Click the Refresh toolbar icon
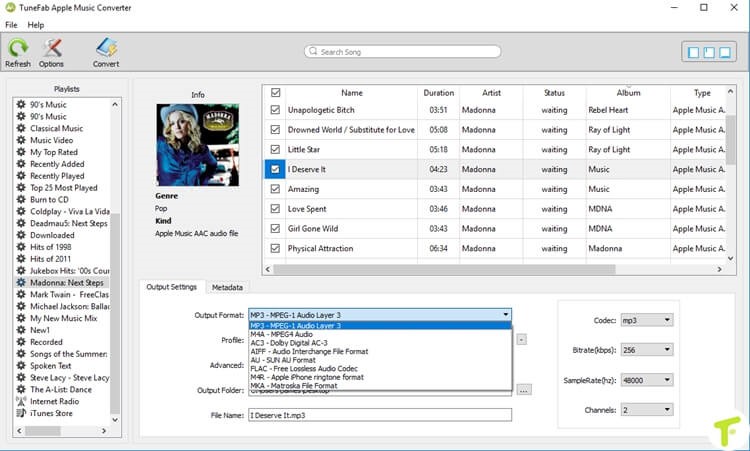Screen dimensions: 750x451 (x=18, y=48)
